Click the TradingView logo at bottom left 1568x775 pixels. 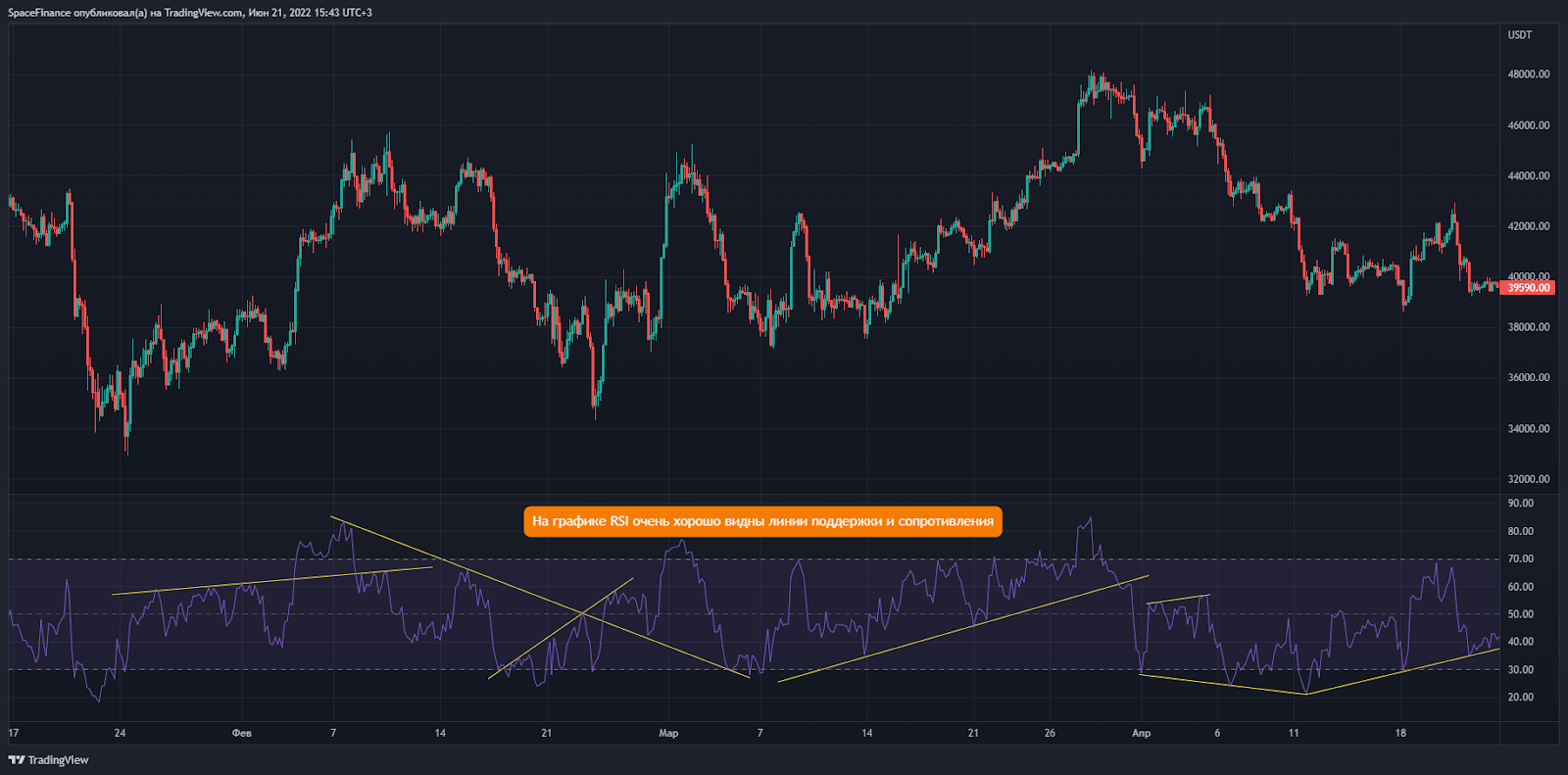(x=49, y=760)
